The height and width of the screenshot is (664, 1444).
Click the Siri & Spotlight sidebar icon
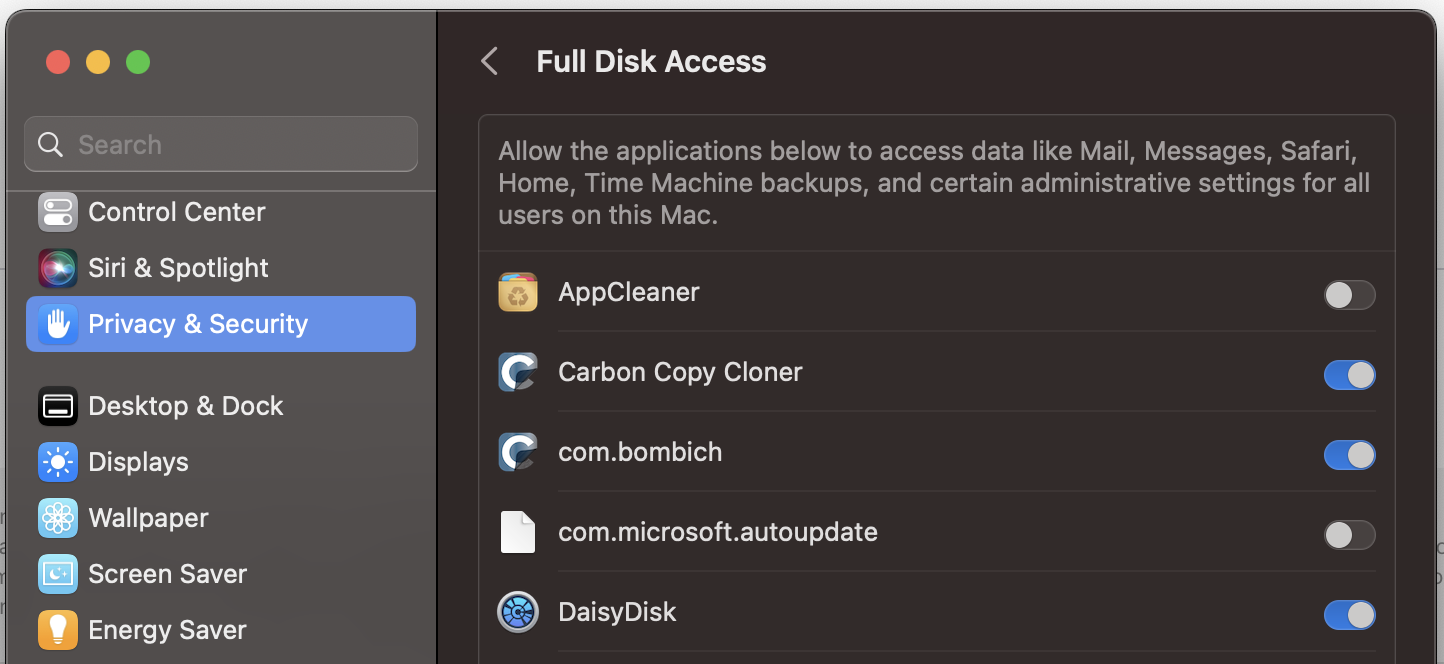(58, 268)
